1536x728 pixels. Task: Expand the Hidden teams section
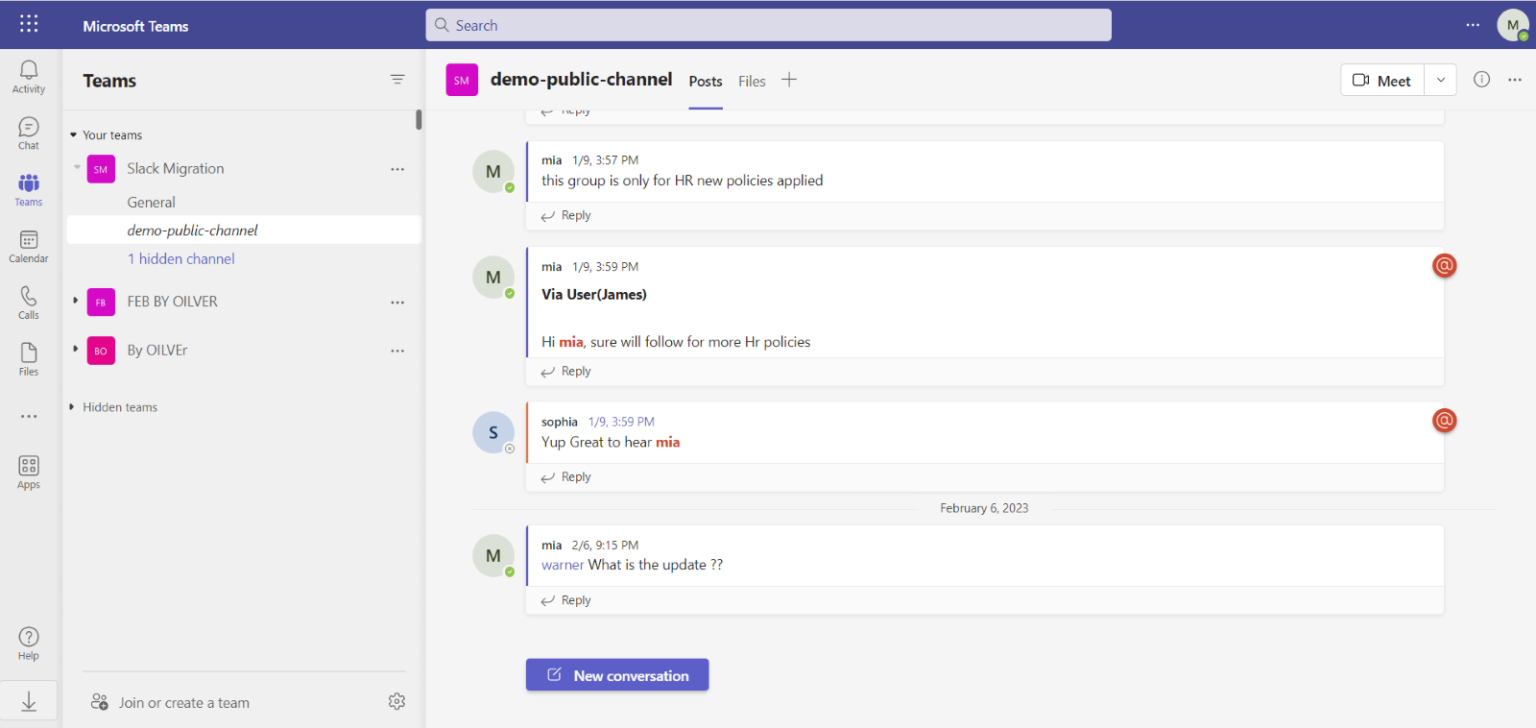coord(70,407)
